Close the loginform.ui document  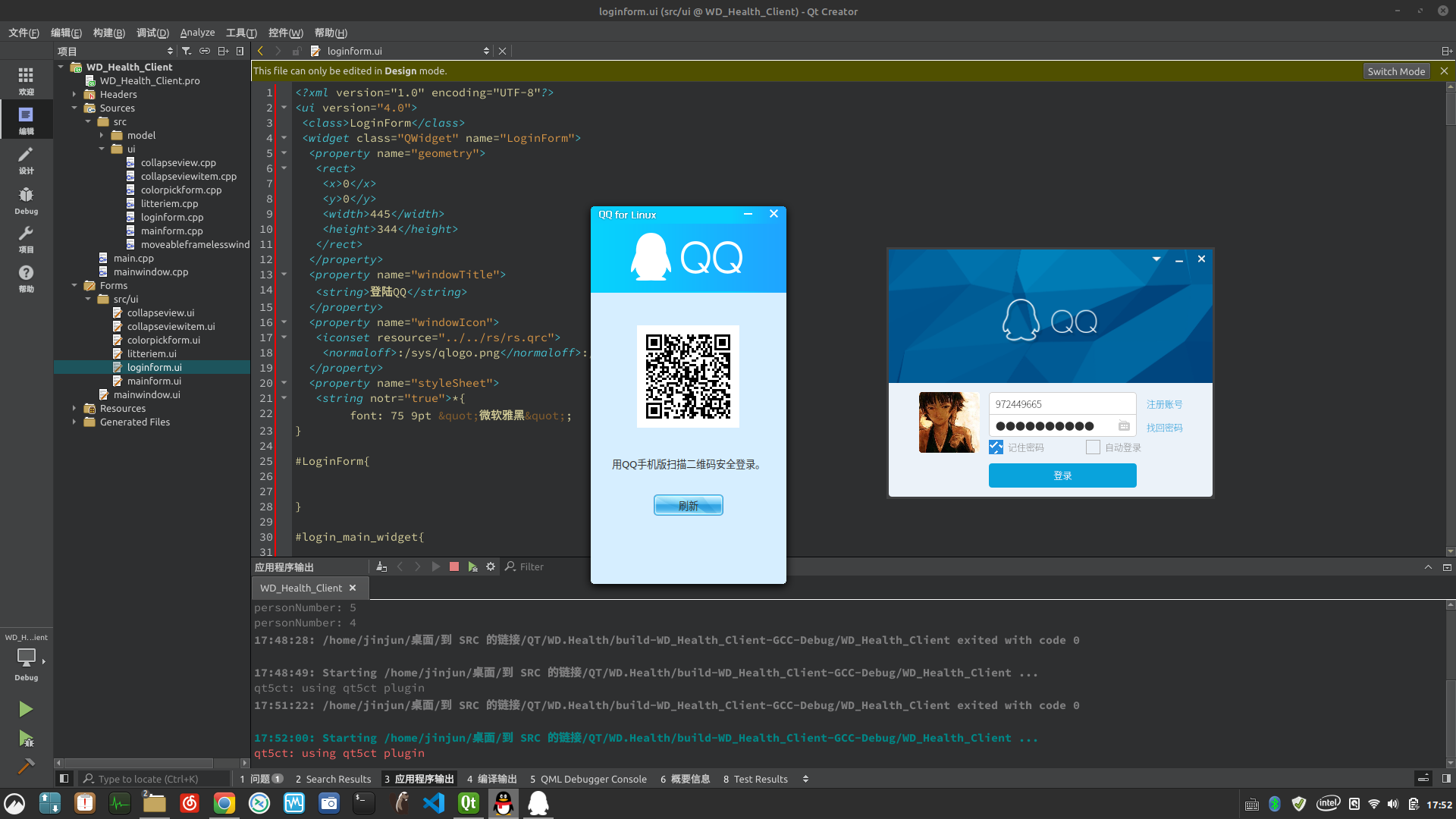click(x=502, y=51)
